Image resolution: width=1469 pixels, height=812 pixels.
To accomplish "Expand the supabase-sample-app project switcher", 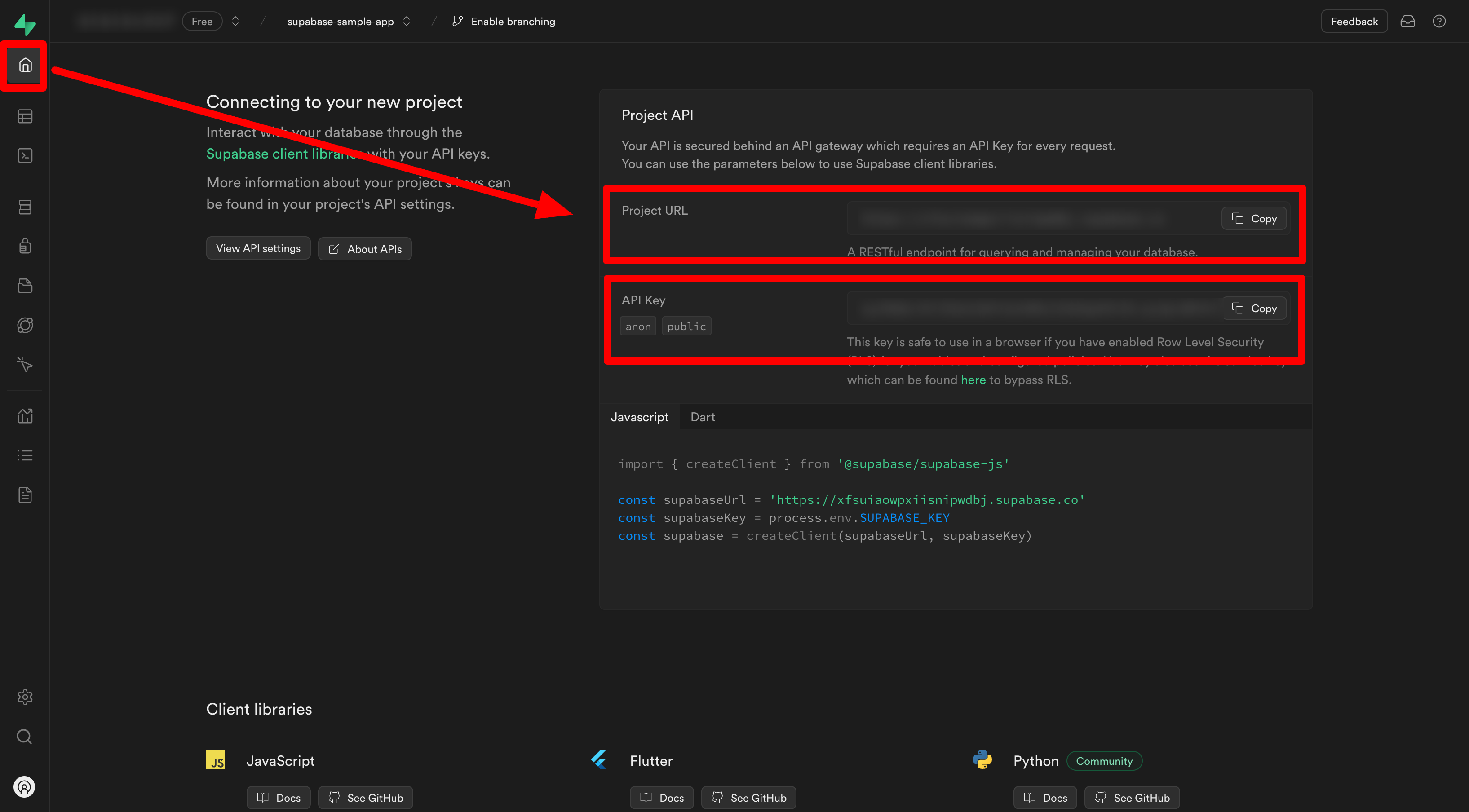I will [x=406, y=22].
